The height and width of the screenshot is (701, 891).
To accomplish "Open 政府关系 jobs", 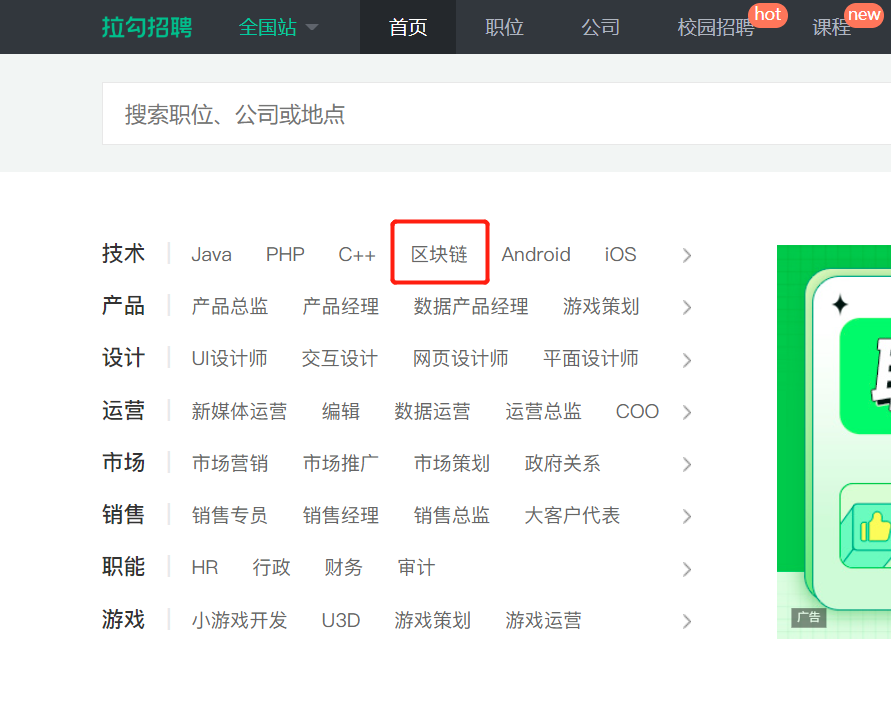I will (563, 464).
